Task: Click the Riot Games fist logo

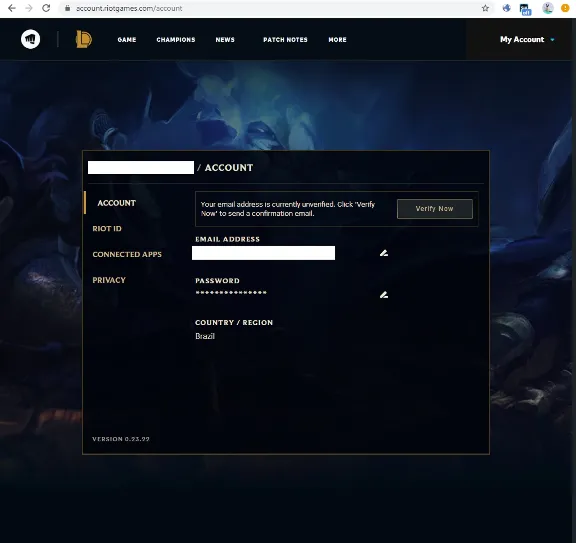Action: tap(30, 39)
